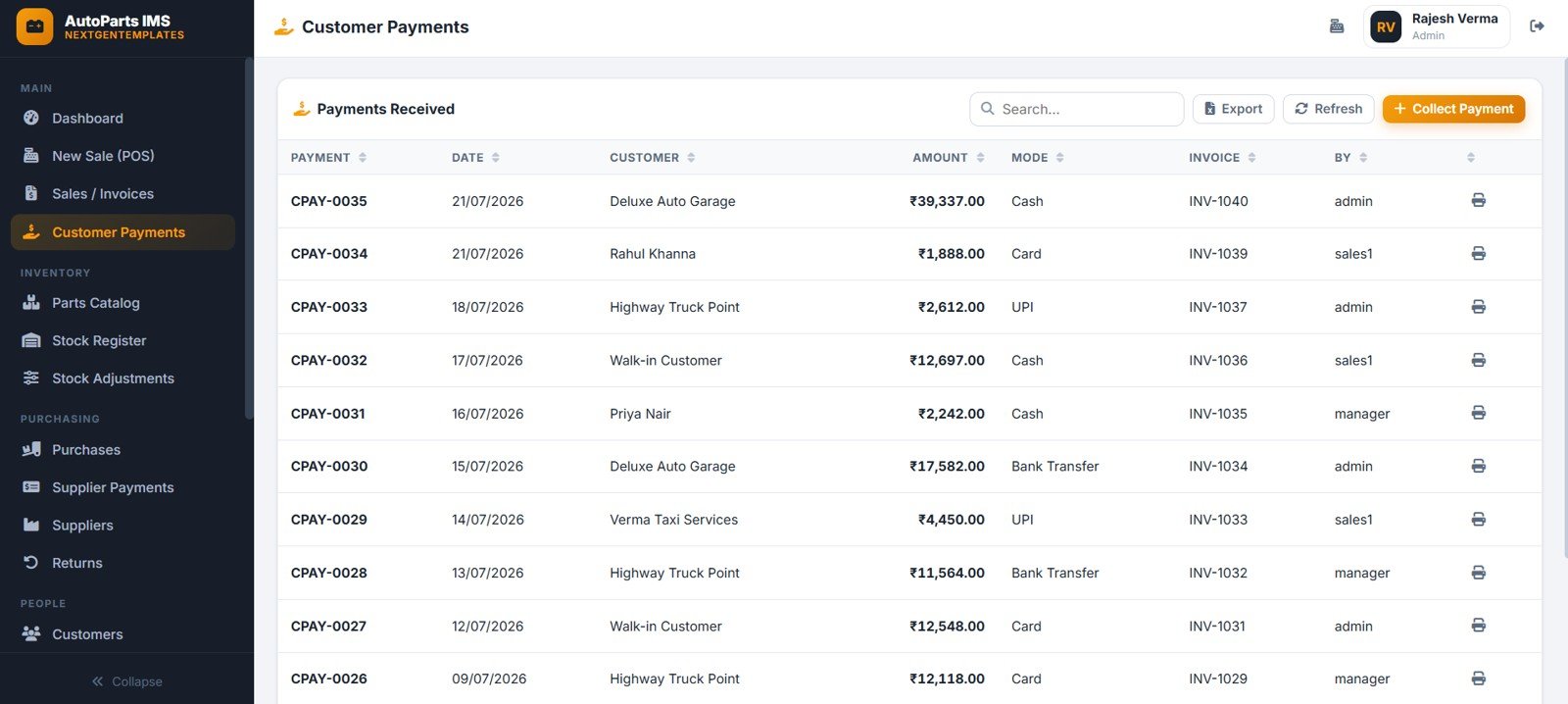
Task: Click date 17/07/2026
Action: (x=487, y=361)
